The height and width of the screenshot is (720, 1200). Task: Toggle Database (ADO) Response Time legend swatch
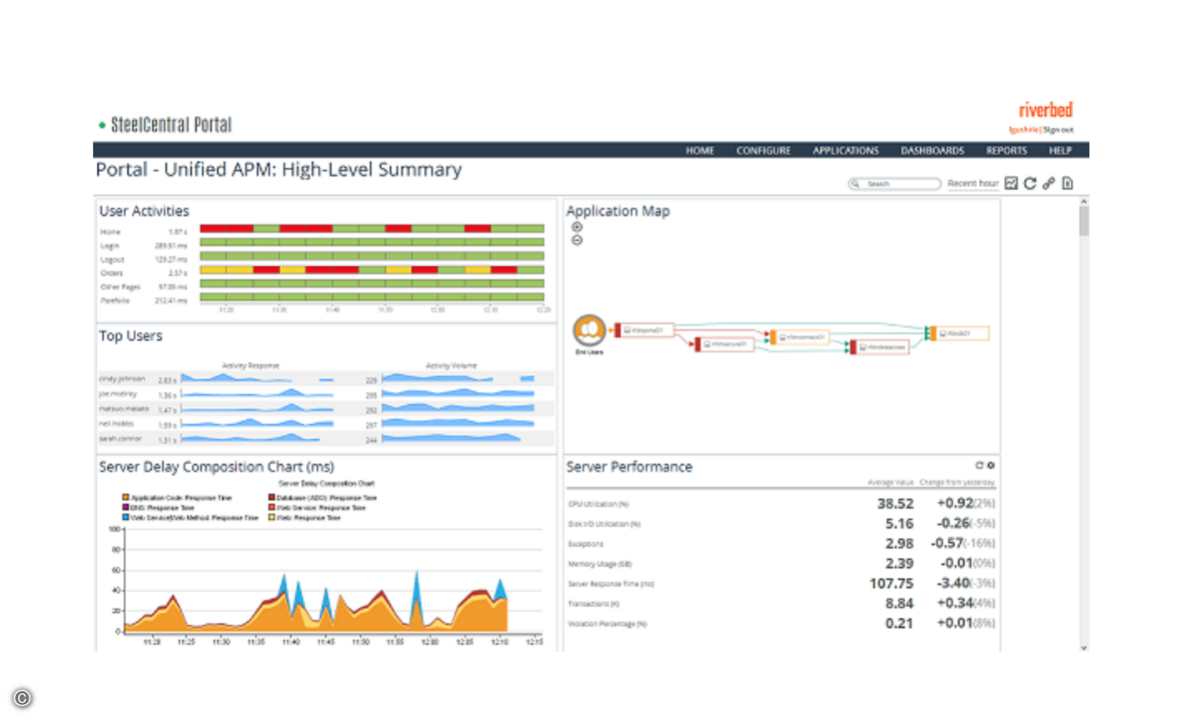point(271,497)
